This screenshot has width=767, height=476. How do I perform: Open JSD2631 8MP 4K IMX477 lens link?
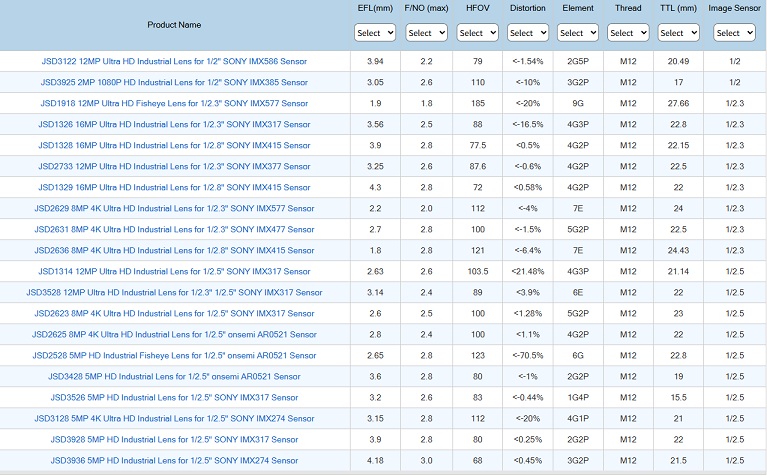tap(174, 230)
